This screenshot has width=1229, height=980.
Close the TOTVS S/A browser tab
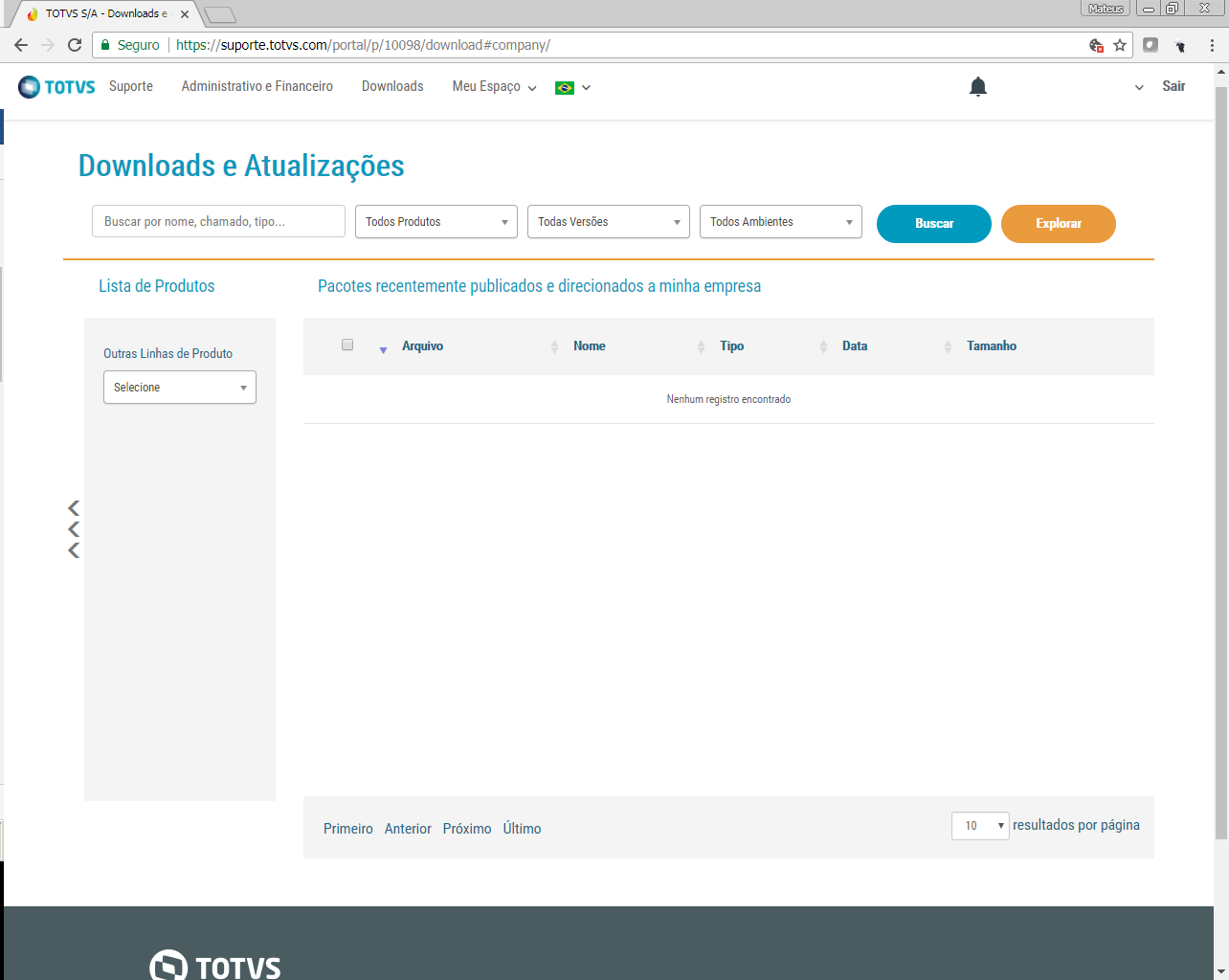185,14
